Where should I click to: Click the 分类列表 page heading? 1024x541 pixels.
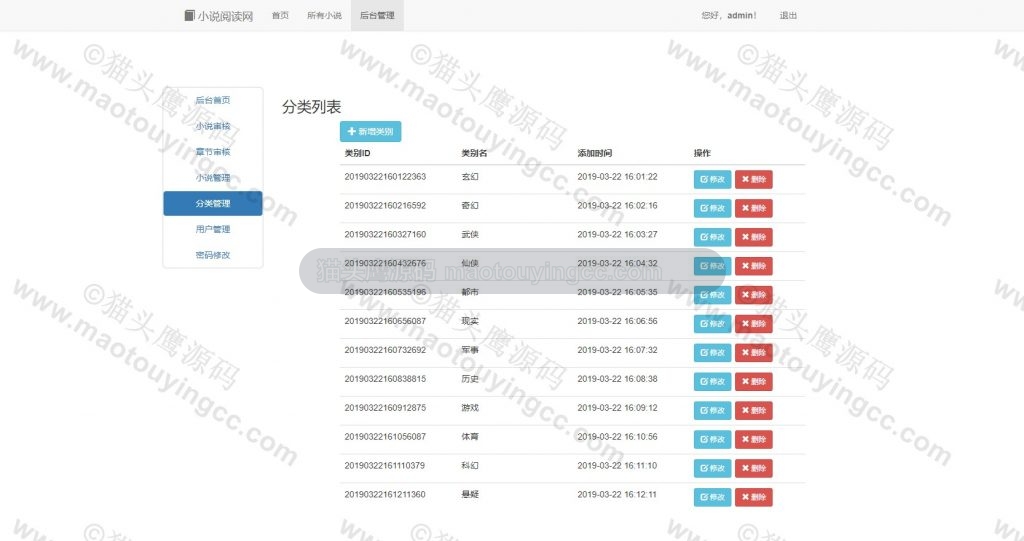pyautogui.click(x=312, y=107)
